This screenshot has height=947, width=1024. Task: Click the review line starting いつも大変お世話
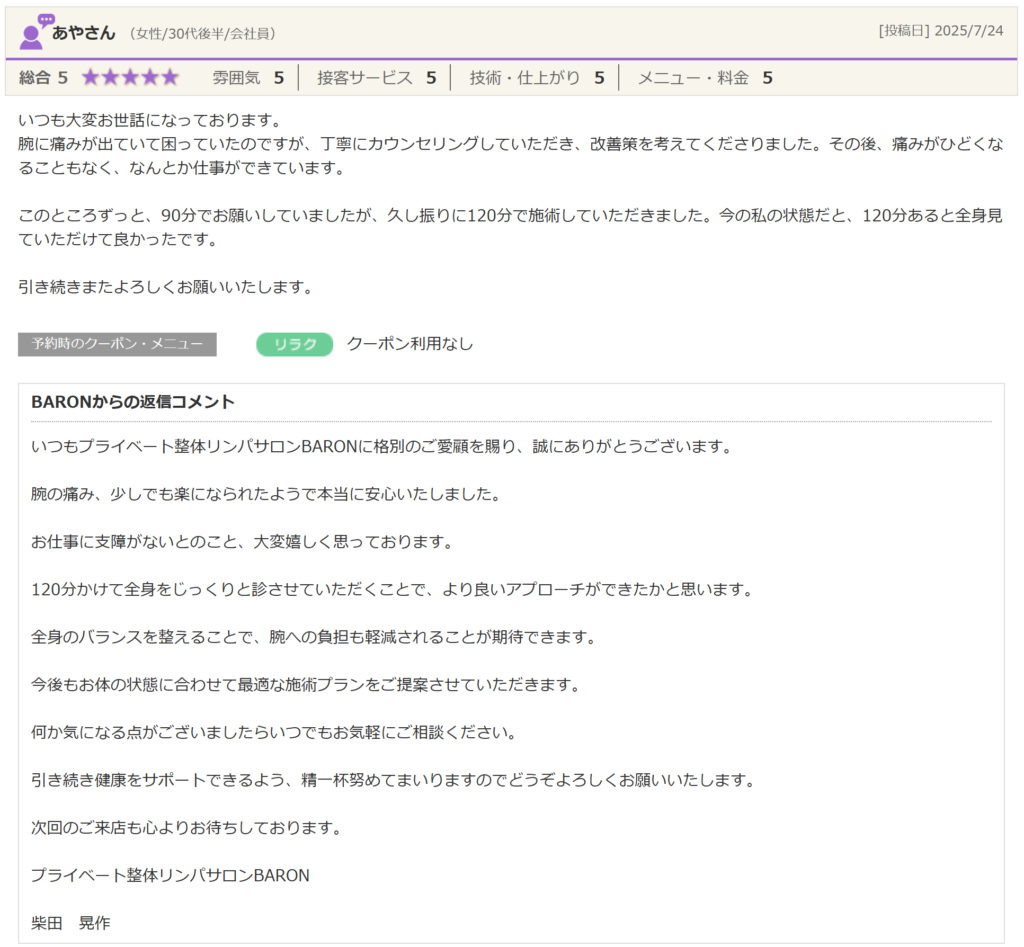[150, 120]
